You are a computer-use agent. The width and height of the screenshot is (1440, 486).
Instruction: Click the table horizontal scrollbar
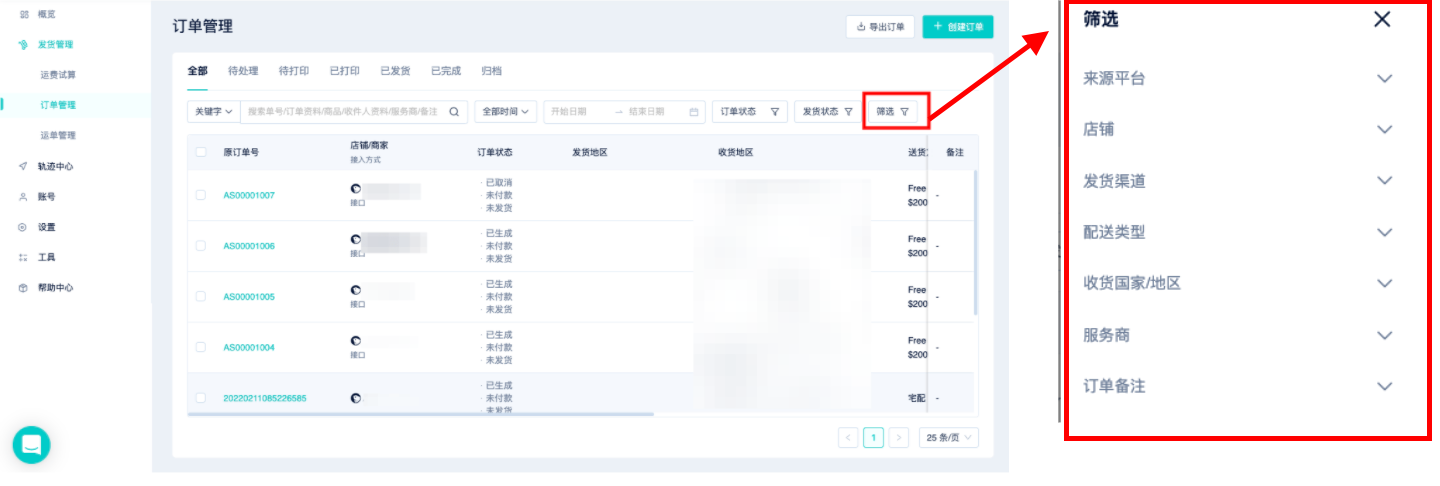click(x=421, y=414)
